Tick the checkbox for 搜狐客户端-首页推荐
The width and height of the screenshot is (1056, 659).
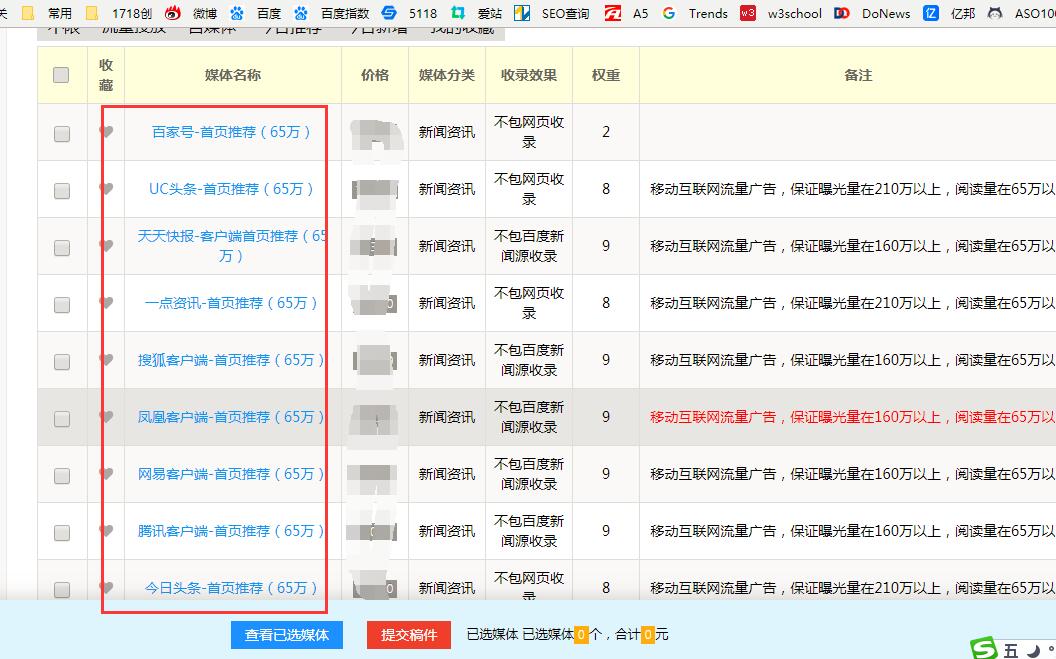point(62,362)
